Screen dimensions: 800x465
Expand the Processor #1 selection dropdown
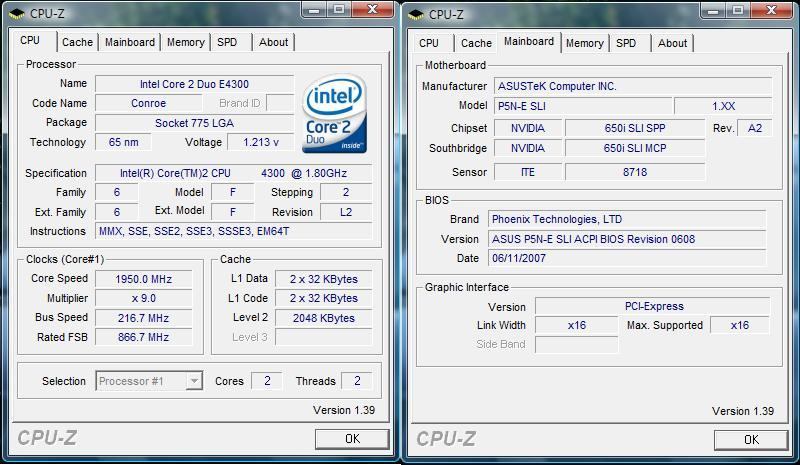coord(194,381)
